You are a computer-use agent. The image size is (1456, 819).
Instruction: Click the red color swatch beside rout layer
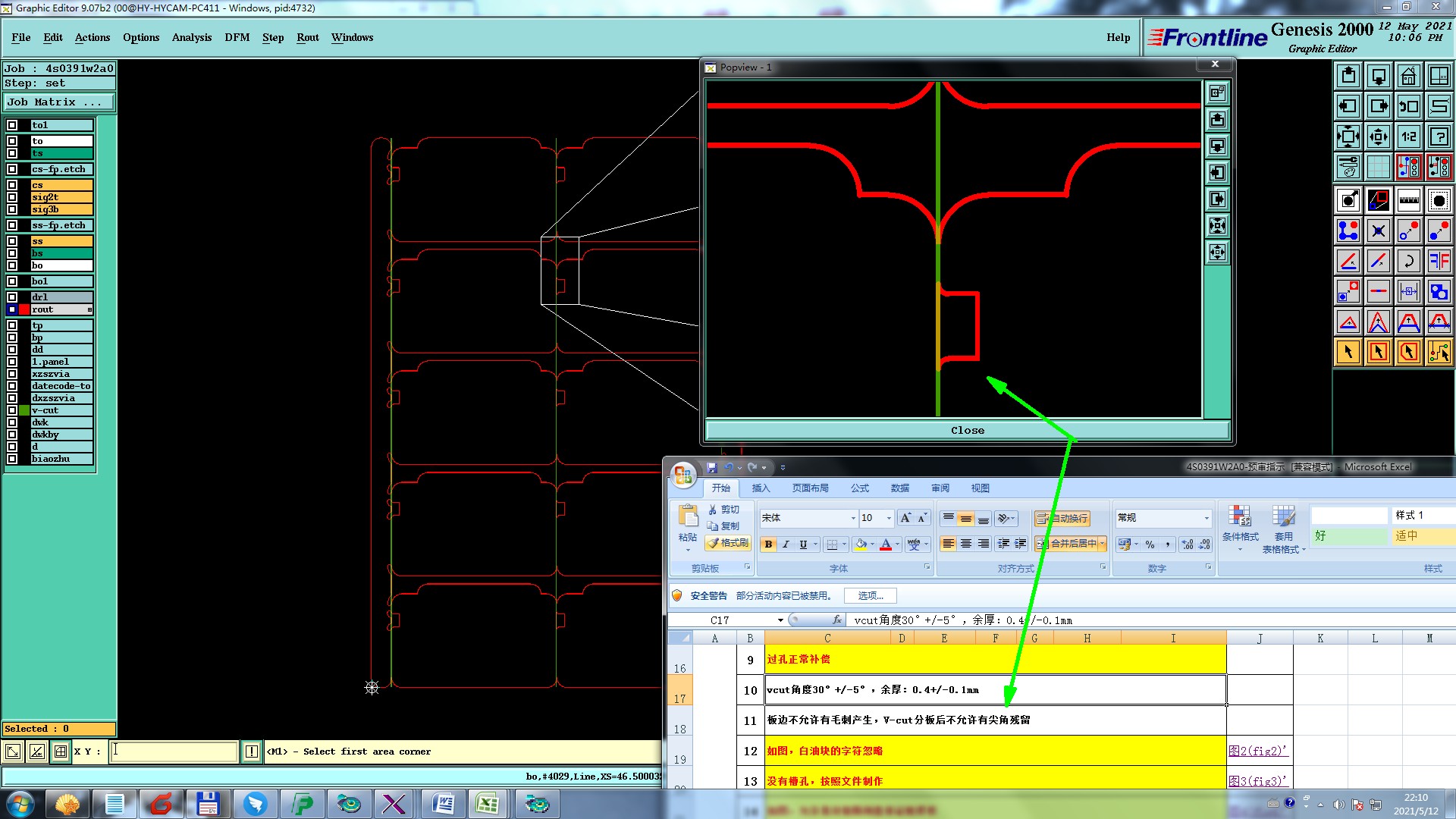point(24,309)
